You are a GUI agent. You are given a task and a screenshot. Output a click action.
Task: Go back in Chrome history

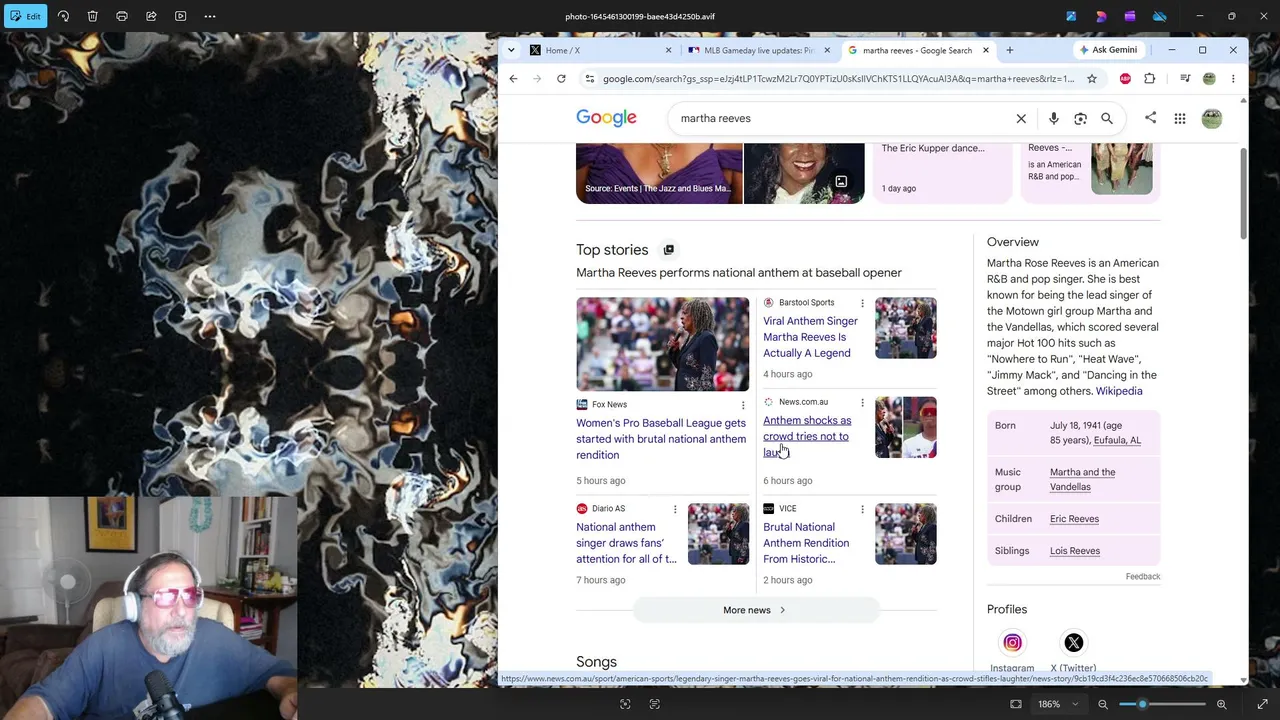point(514,79)
